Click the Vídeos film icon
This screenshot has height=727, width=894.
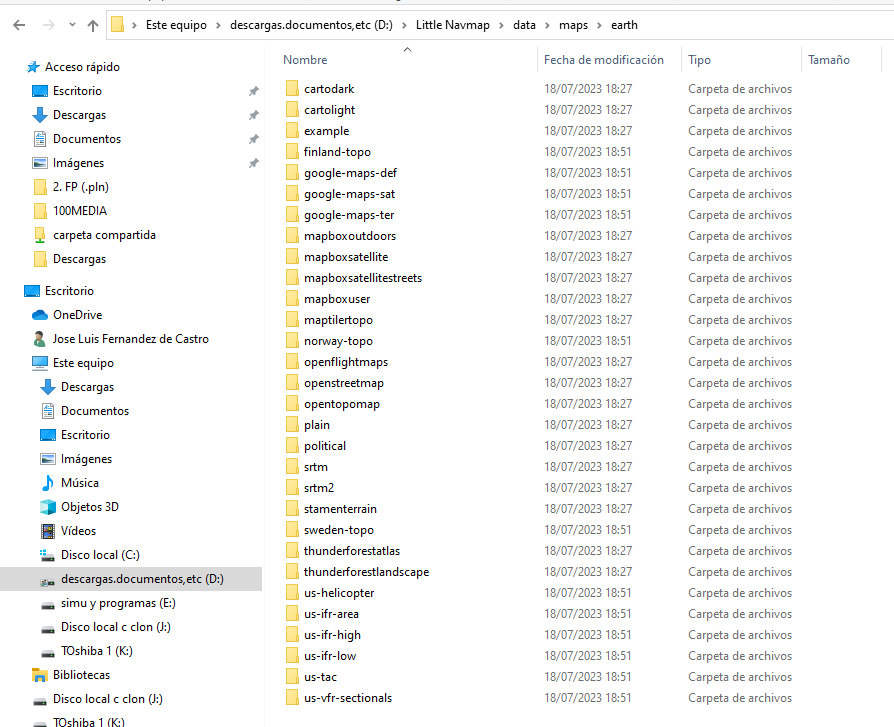pos(48,531)
